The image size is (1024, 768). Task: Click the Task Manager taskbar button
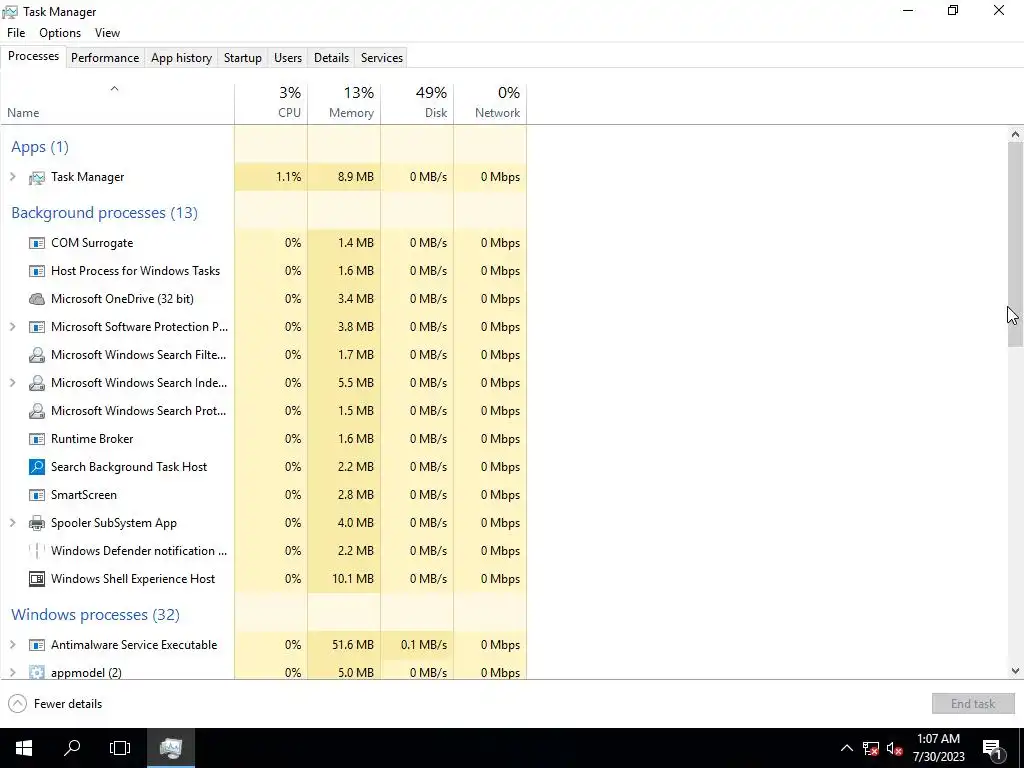[170, 748]
